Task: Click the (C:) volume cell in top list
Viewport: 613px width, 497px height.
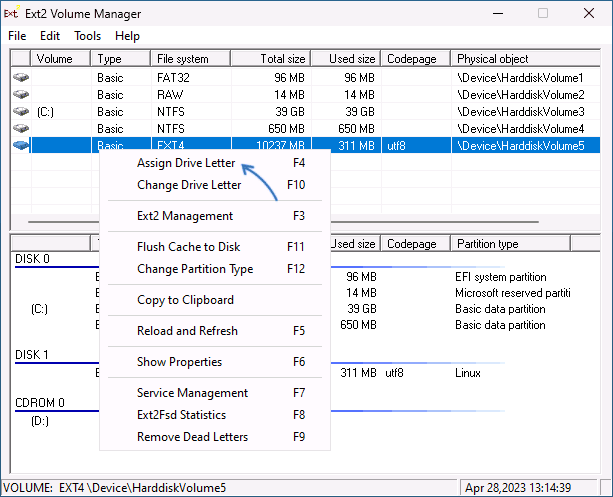Action: tap(45, 112)
